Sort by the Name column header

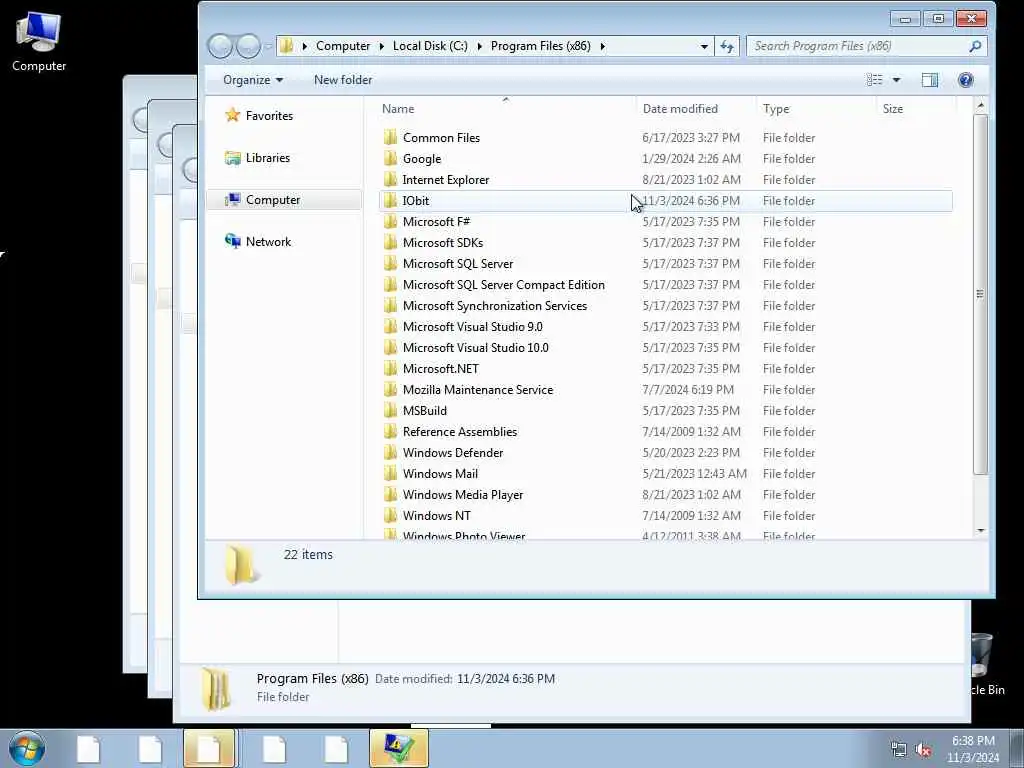pyautogui.click(x=506, y=108)
